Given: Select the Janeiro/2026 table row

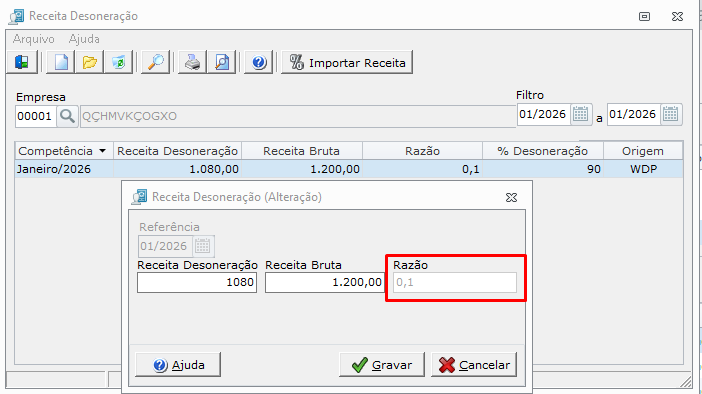Looking at the screenshot, I should point(349,169).
